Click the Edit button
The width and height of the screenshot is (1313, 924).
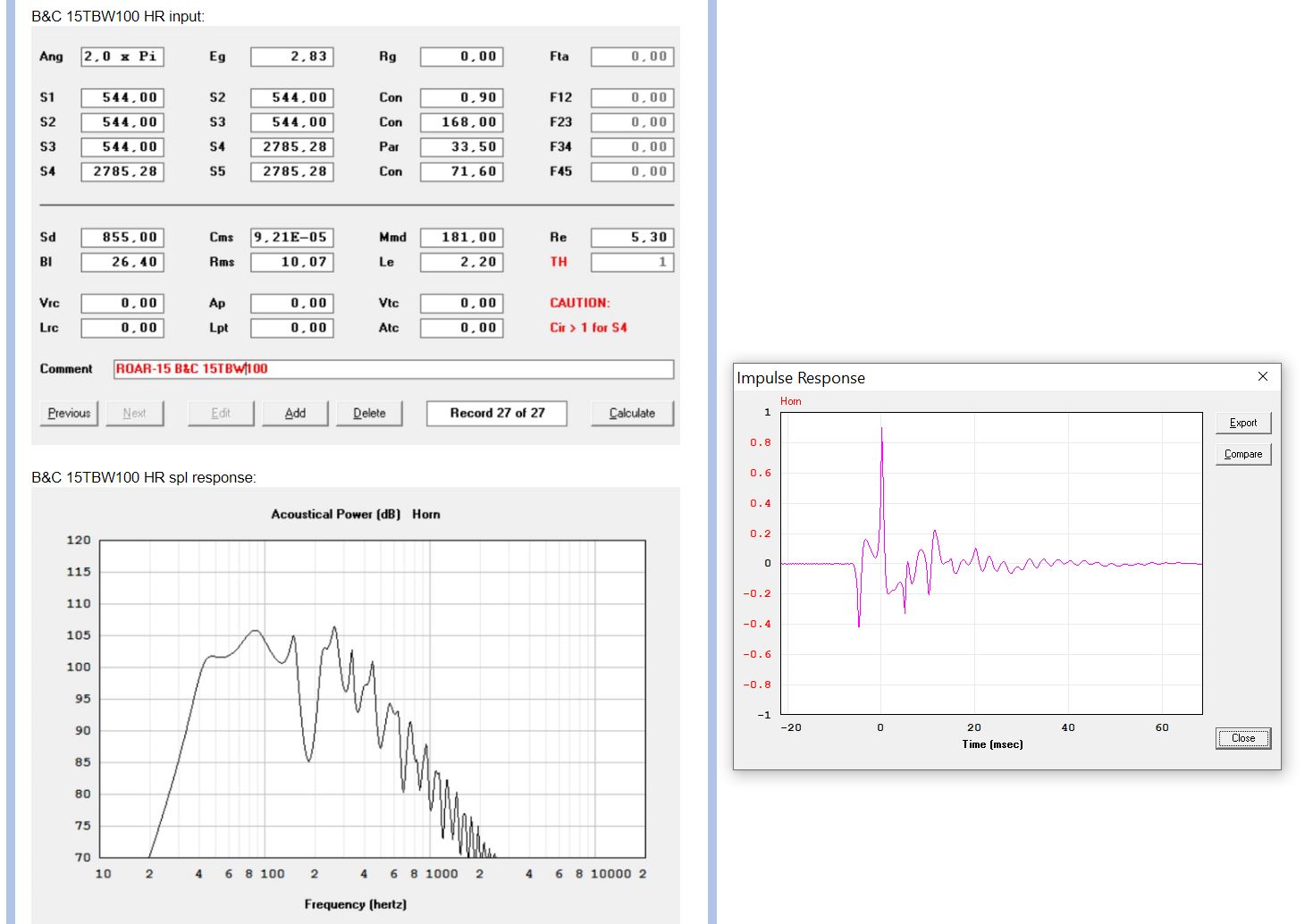tap(221, 414)
